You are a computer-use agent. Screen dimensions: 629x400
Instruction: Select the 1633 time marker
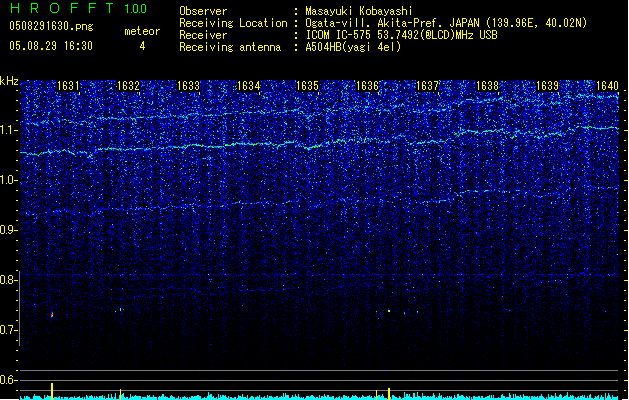pos(188,86)
